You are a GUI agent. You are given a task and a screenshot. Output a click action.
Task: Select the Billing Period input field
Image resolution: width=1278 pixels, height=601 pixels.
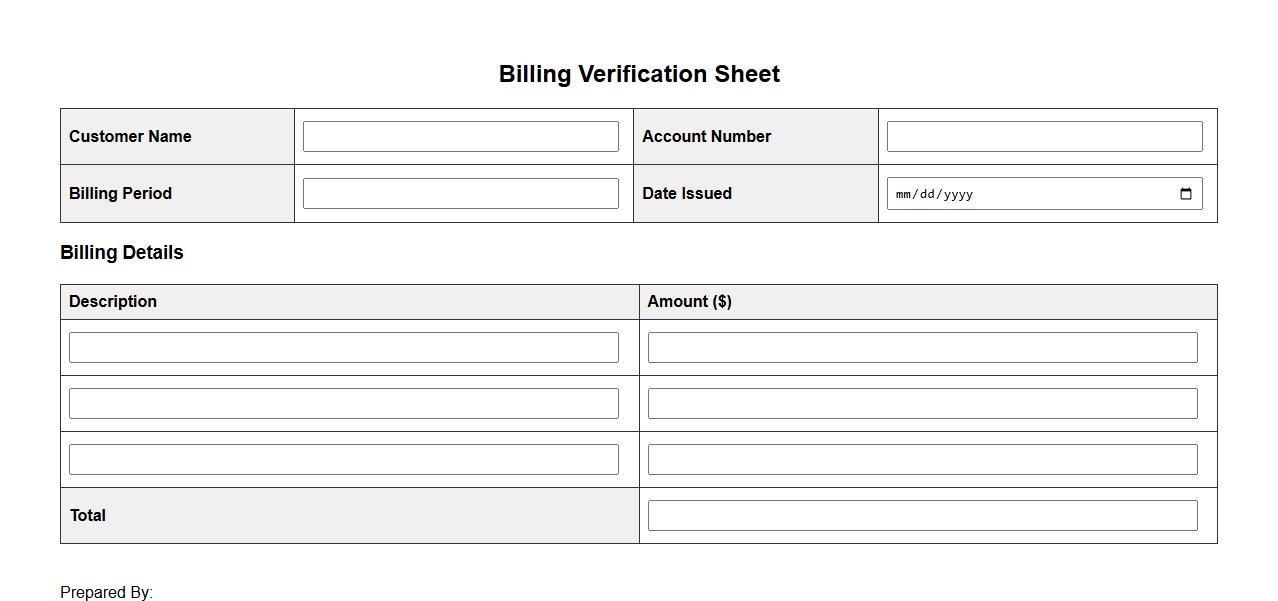[x=460, y=194]
